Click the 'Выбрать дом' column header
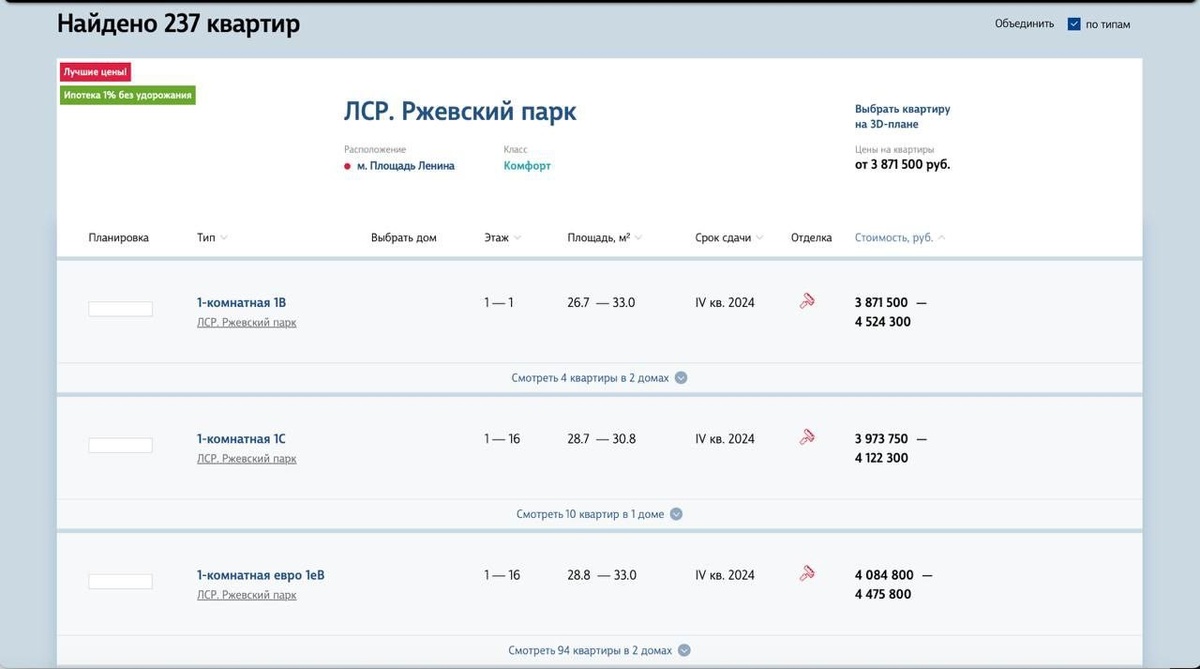Image resolution: width=1200 pixels, height=669 pixels. point(404,238)
